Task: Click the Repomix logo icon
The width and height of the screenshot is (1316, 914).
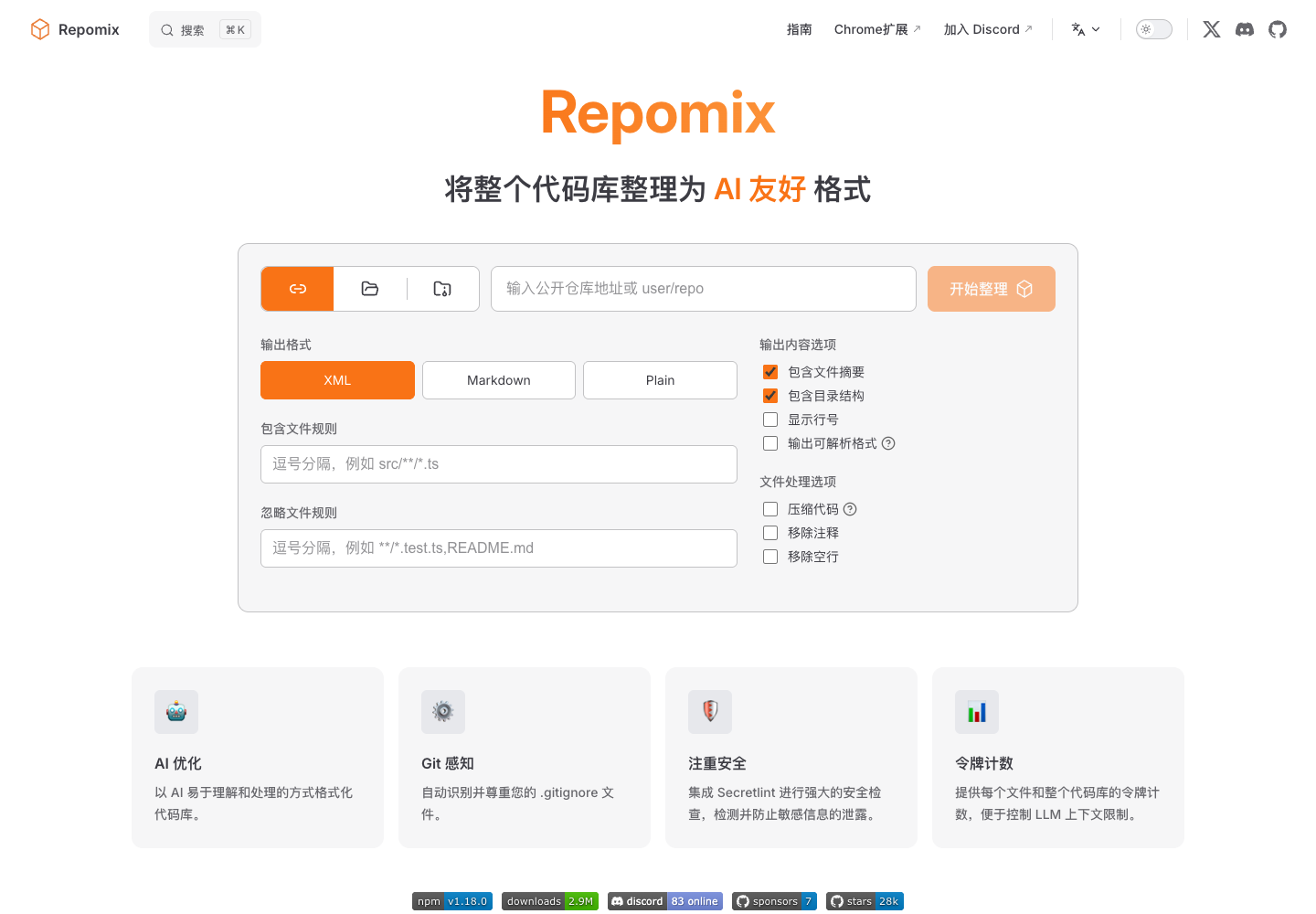Action: pyautogui.click(x=40, y=29)
